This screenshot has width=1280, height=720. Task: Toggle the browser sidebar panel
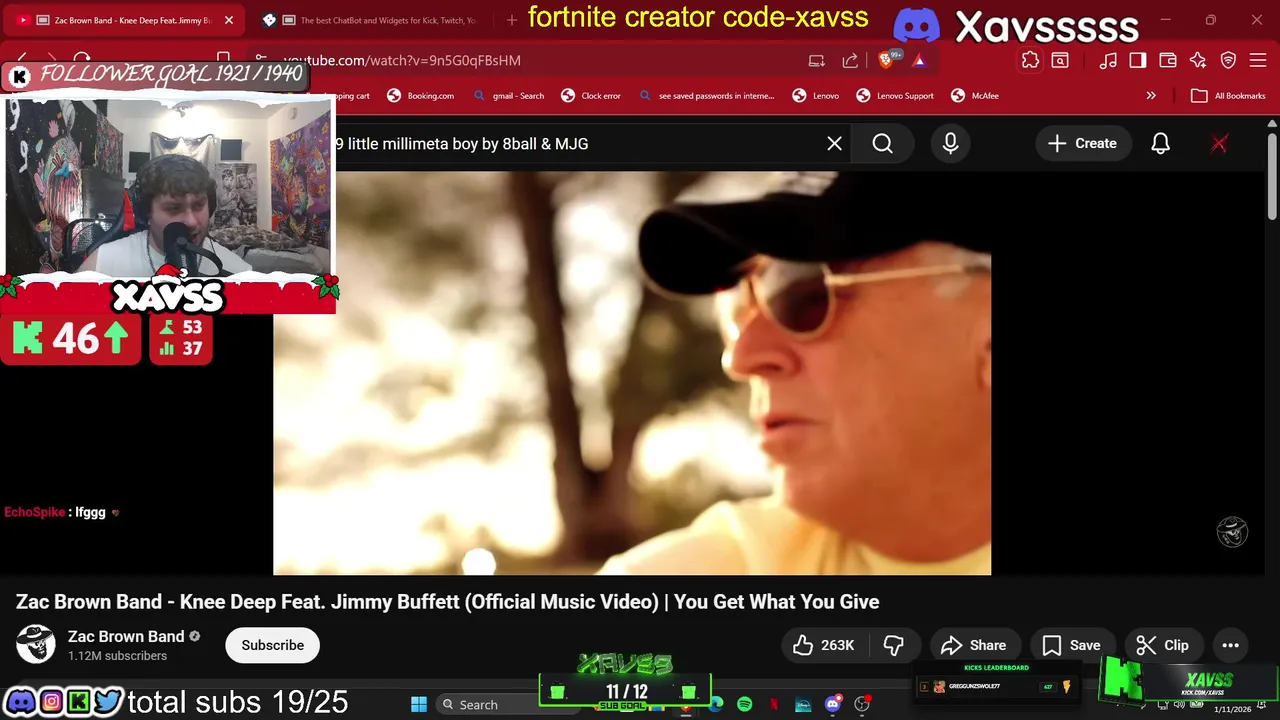pos(1138,61)
